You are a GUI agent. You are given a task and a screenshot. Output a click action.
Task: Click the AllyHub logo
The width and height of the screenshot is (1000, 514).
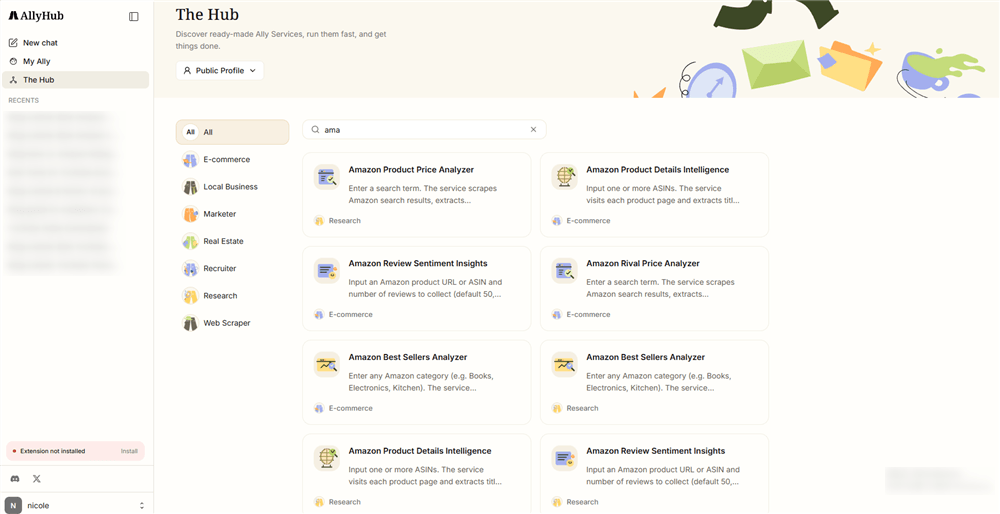point(36,16)
